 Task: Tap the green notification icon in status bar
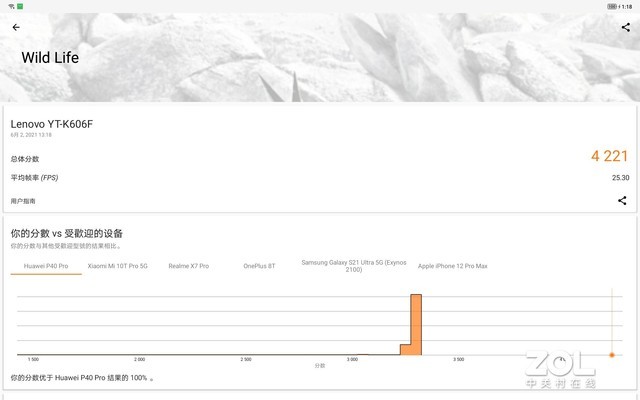20,6
